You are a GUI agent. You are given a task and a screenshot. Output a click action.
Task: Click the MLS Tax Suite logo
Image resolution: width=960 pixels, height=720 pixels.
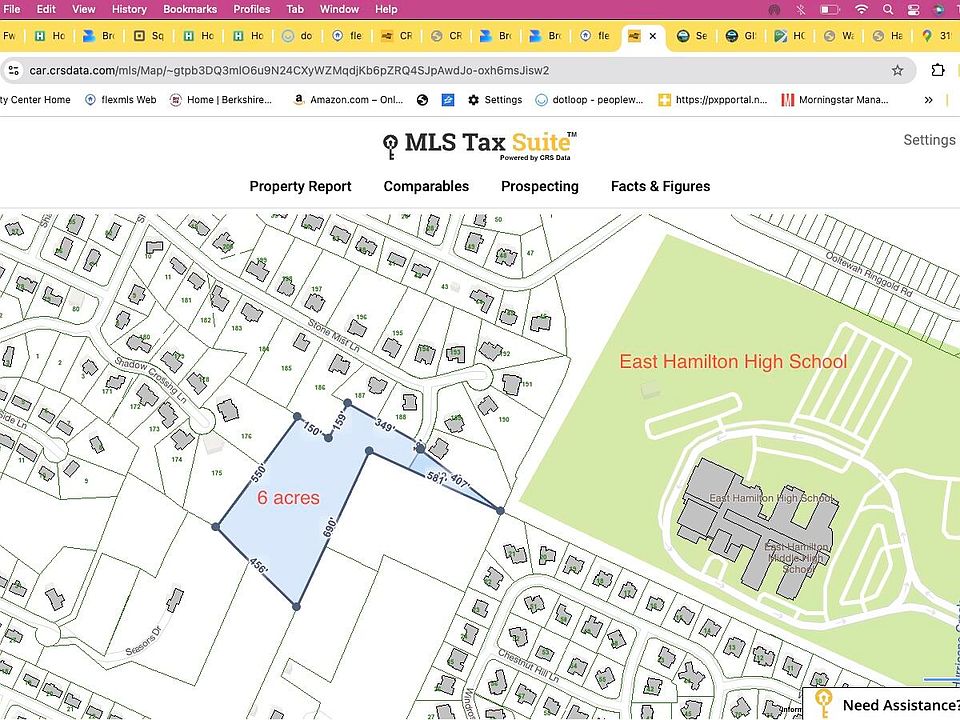(479, 146)
